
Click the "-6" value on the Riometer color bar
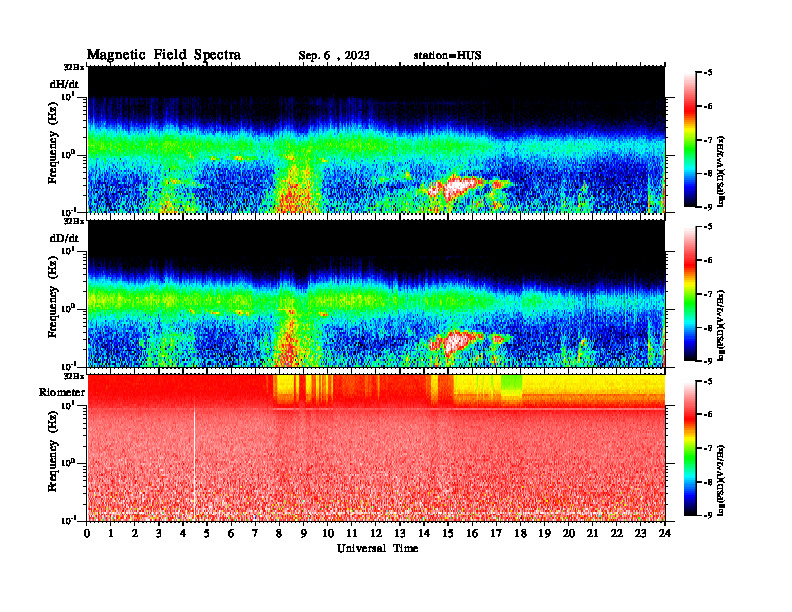tap(707, 415)
